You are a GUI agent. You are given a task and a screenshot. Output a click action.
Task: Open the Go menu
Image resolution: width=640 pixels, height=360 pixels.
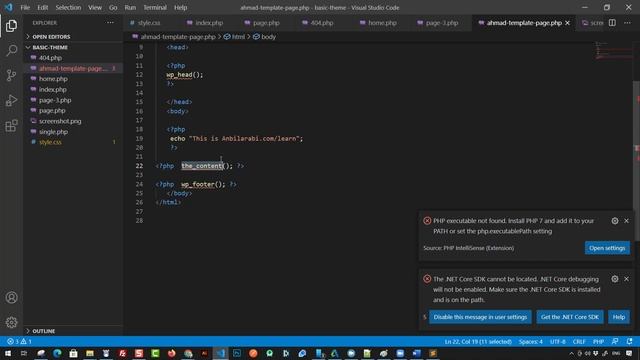point(113,7)
